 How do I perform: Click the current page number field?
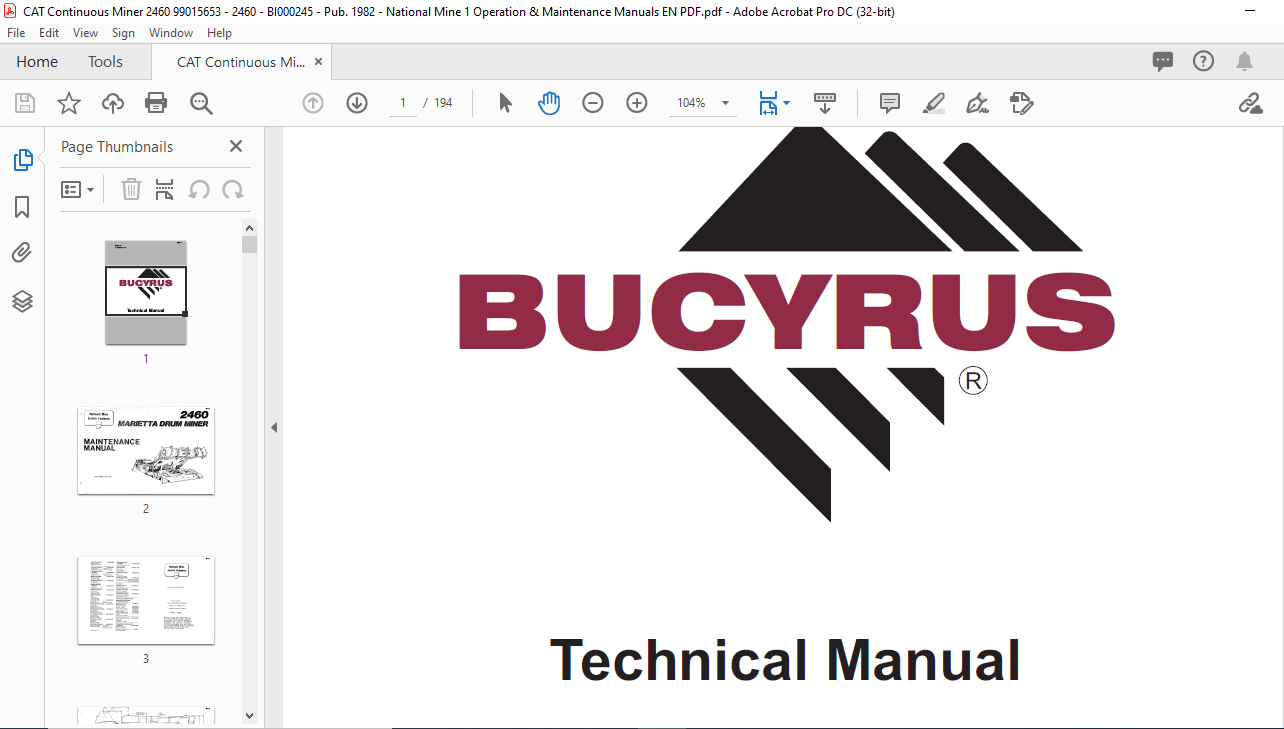click(403, 103)
